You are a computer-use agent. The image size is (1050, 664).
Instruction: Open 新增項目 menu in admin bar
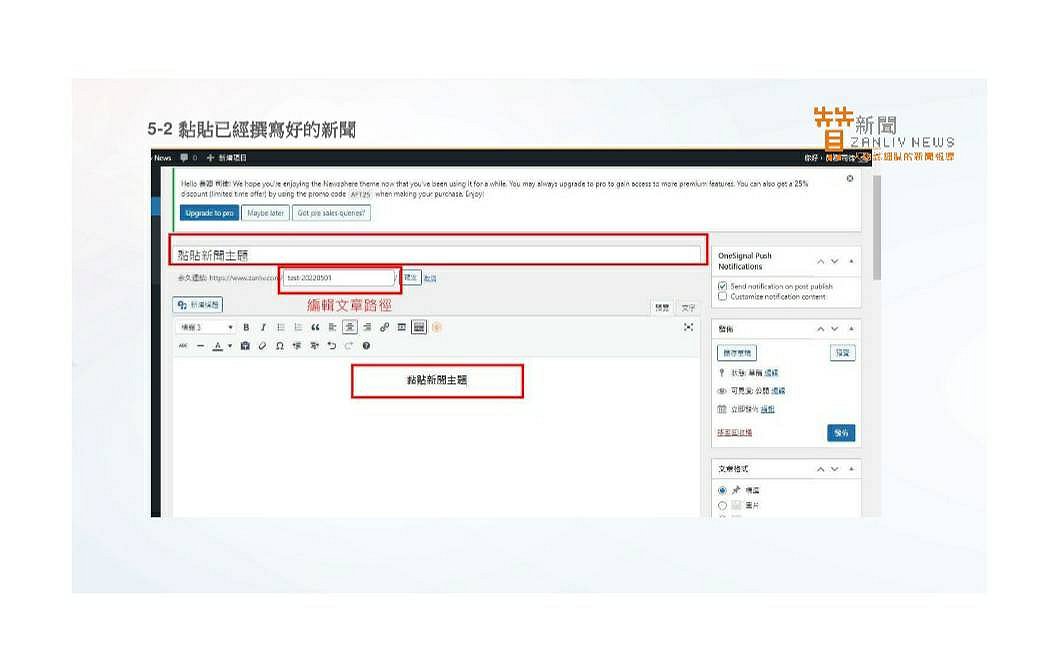coord(226,158)
